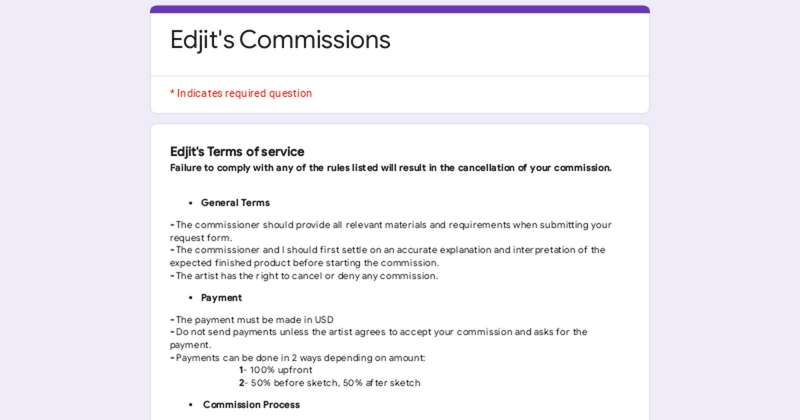
Task: Click the 'request form.' continuation line
Action: (201, 238)
